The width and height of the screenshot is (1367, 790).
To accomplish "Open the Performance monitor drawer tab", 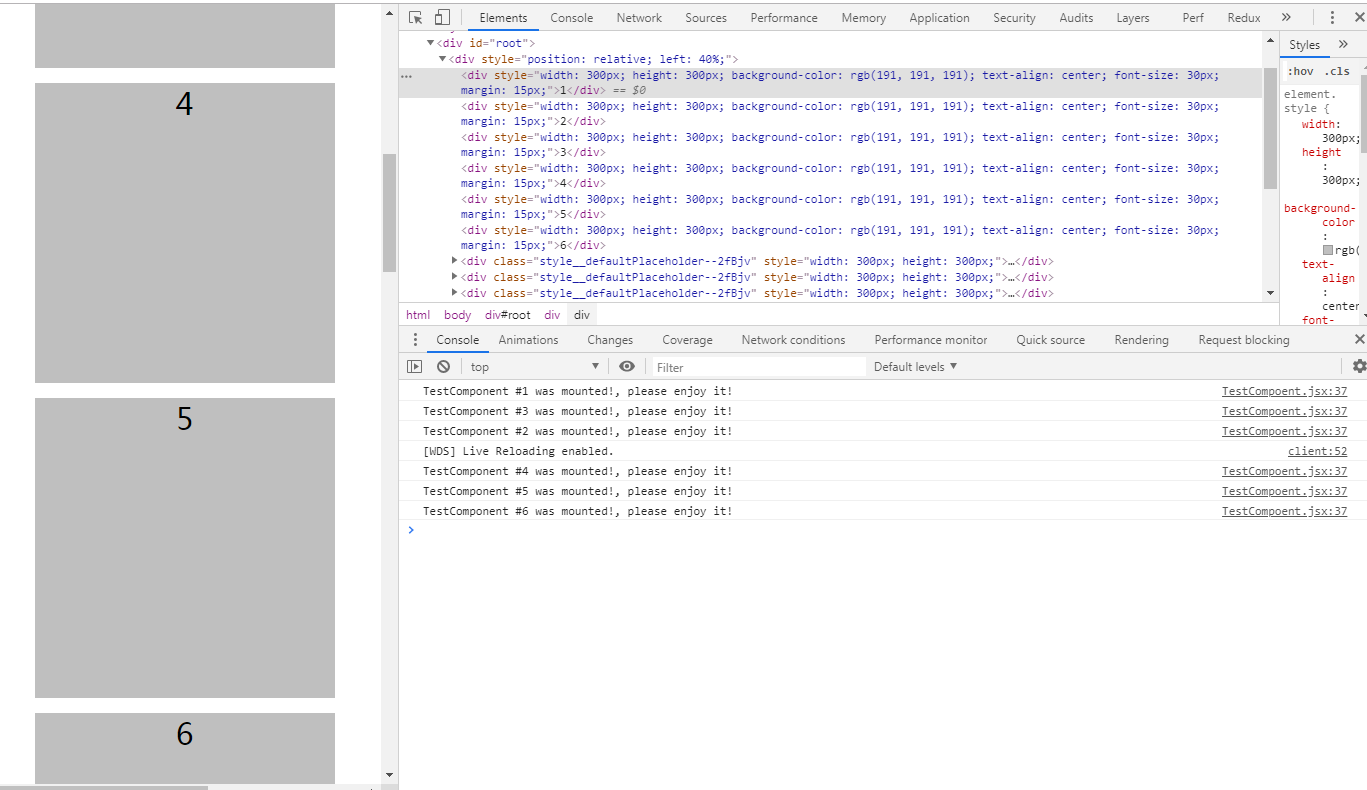I will pyautogui.click(x=931, y=340).
